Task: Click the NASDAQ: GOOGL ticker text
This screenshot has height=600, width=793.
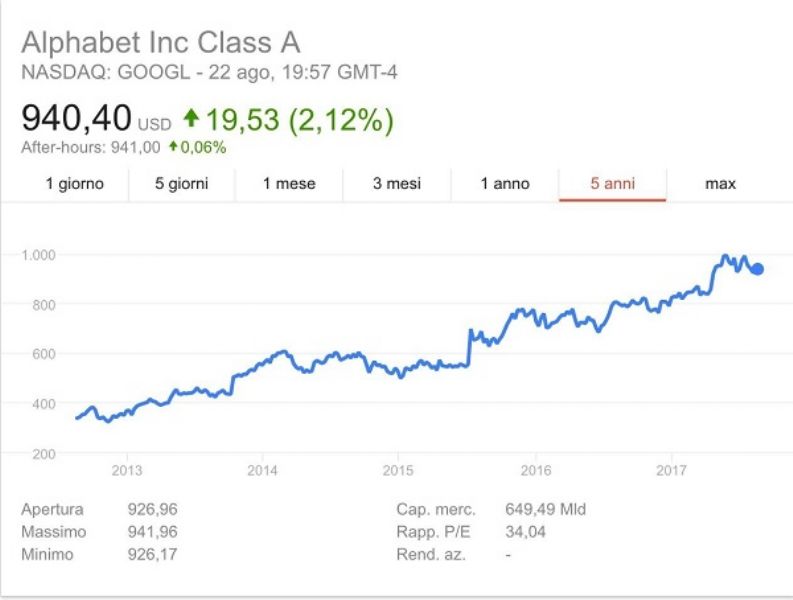Action: tap(106, 72)
